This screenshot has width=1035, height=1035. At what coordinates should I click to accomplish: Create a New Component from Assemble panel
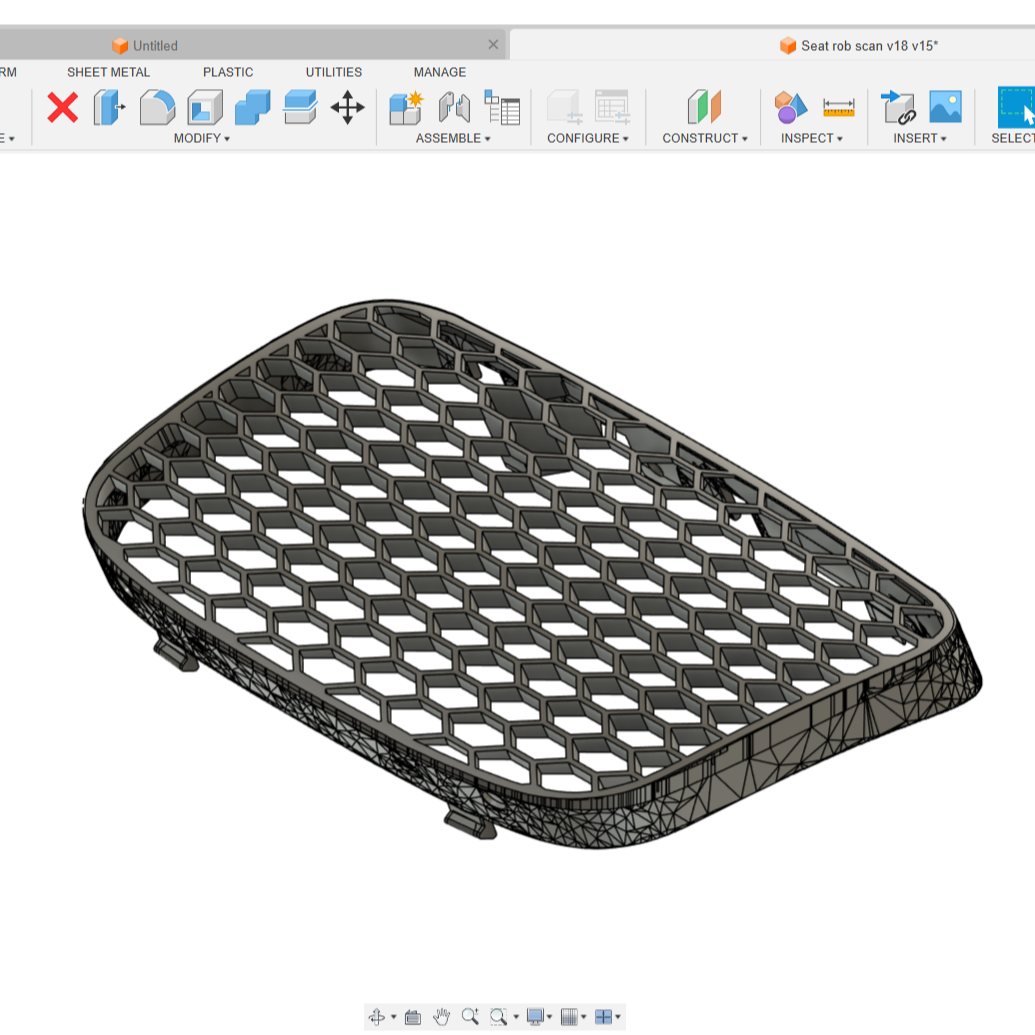click(x=407, y=108)
